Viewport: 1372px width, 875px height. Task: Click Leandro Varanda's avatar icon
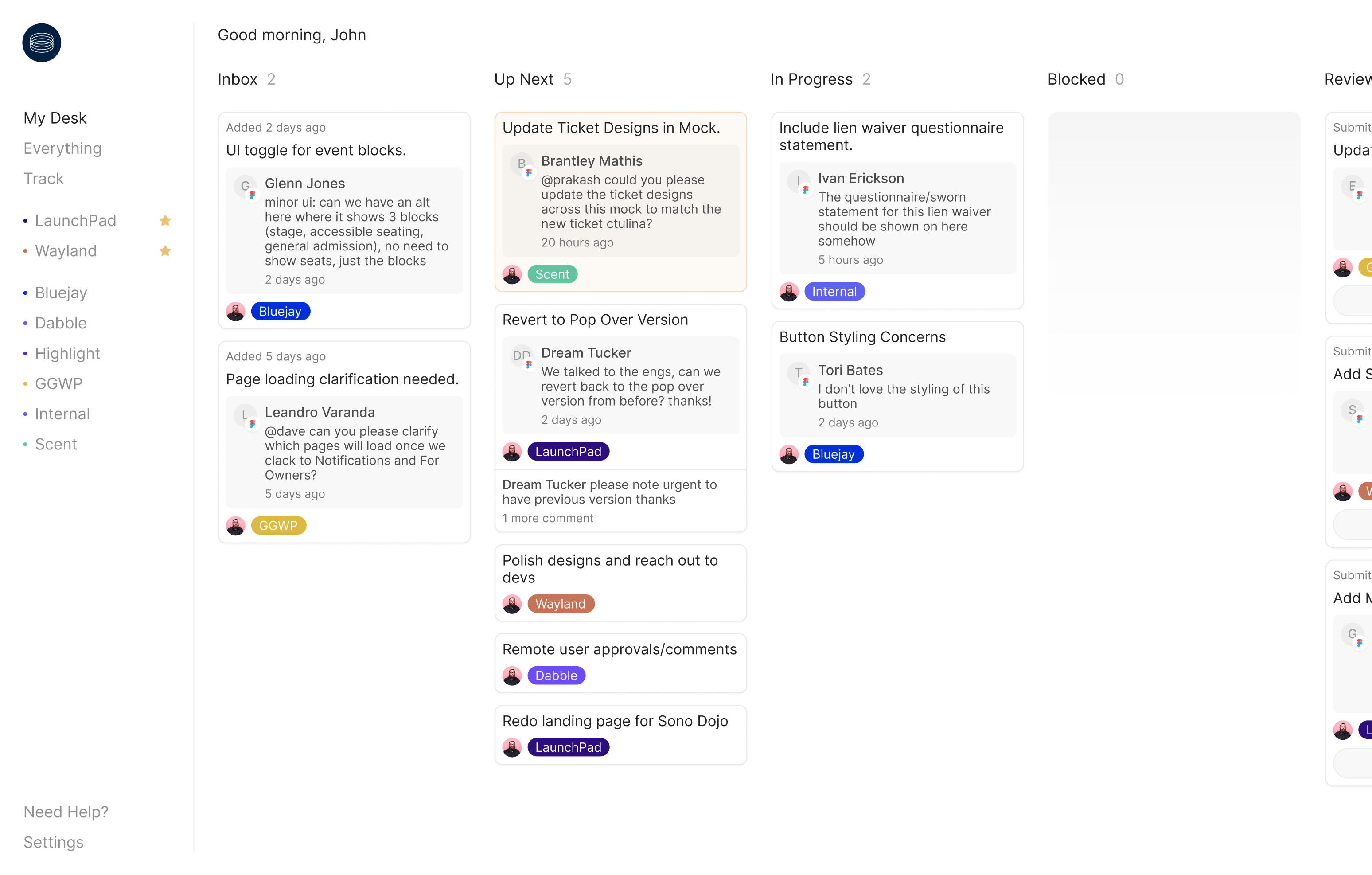pyautogui.click(x=246, y=415)
